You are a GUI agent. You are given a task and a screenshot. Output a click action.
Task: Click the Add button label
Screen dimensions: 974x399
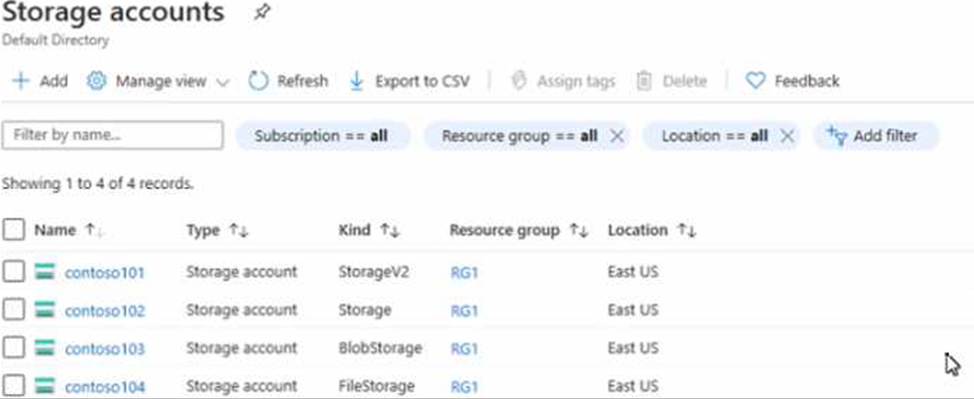point(54,81)
